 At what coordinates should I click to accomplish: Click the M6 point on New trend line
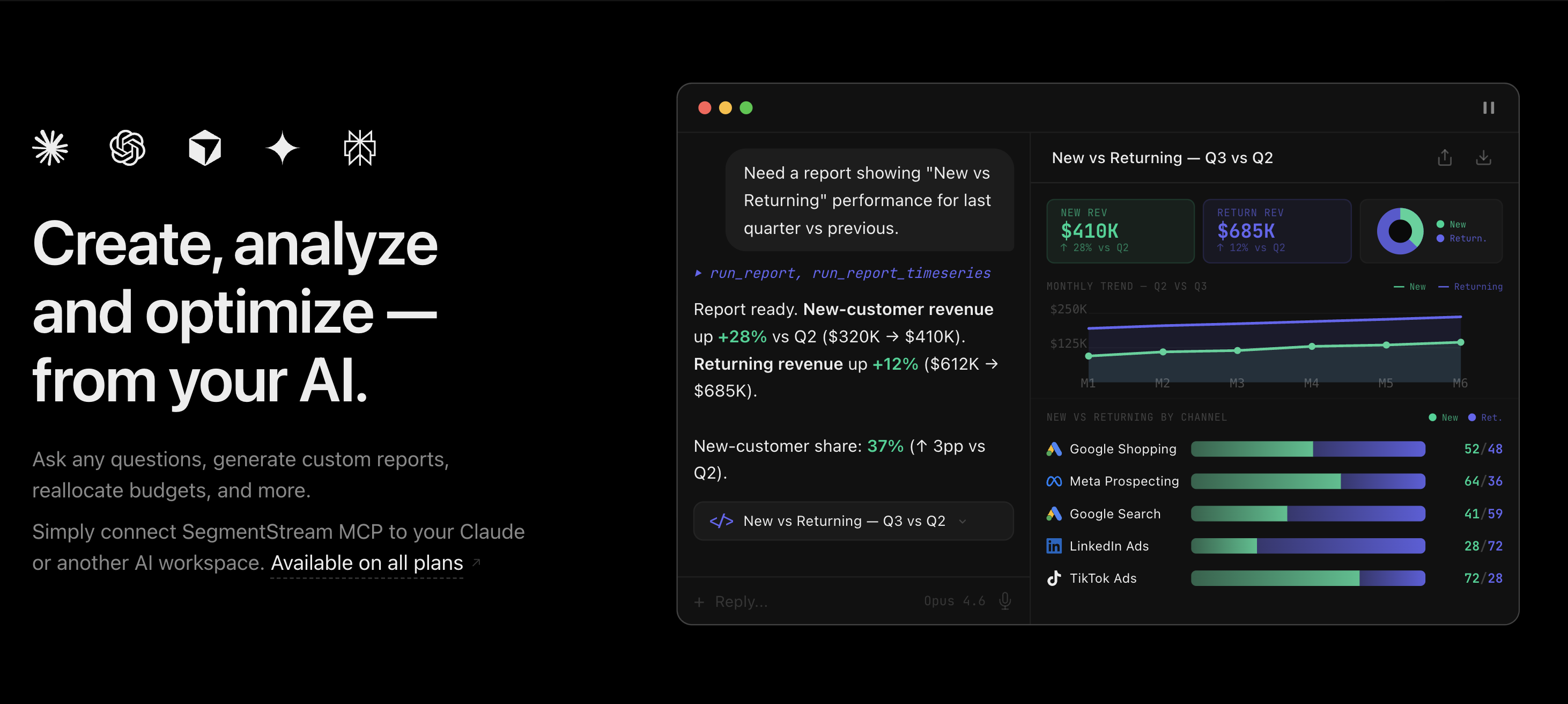(x=1460, y=342)
